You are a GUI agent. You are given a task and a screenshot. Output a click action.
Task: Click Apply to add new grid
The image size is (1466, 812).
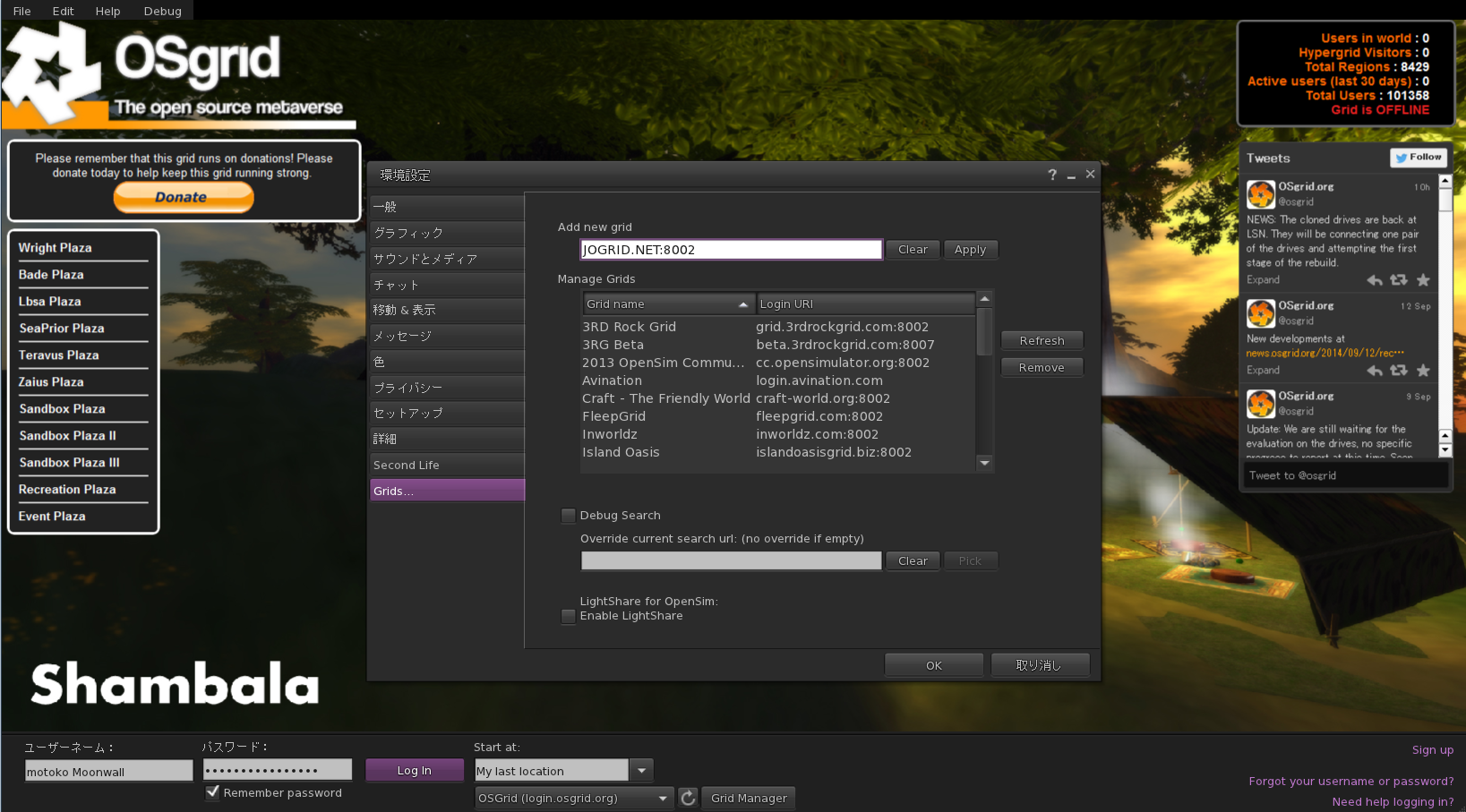click(x=970, y=250)
